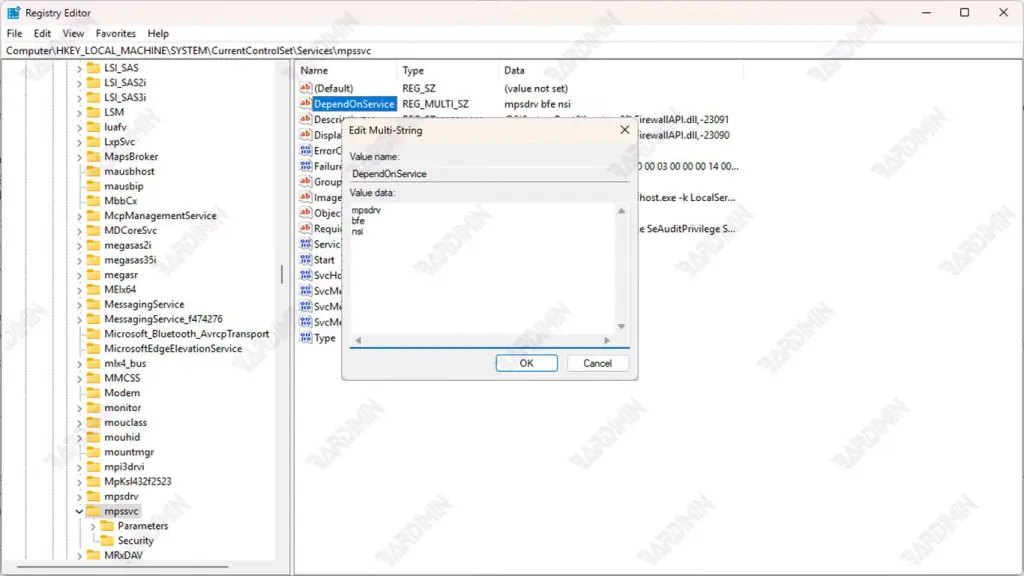Open the Help menu
1024x576 pixels.
coord(158,33)
